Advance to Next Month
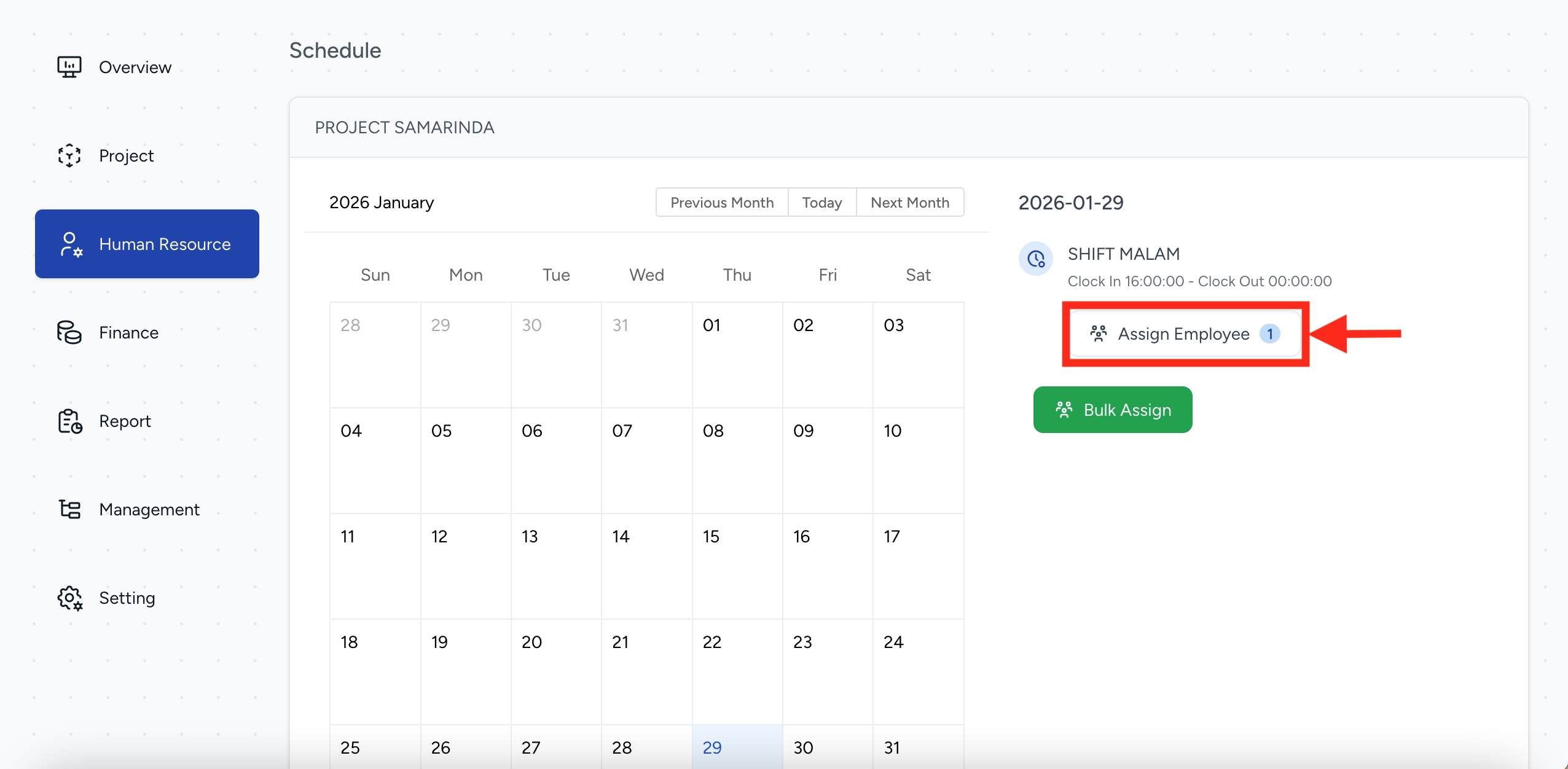 coord(910,203)
